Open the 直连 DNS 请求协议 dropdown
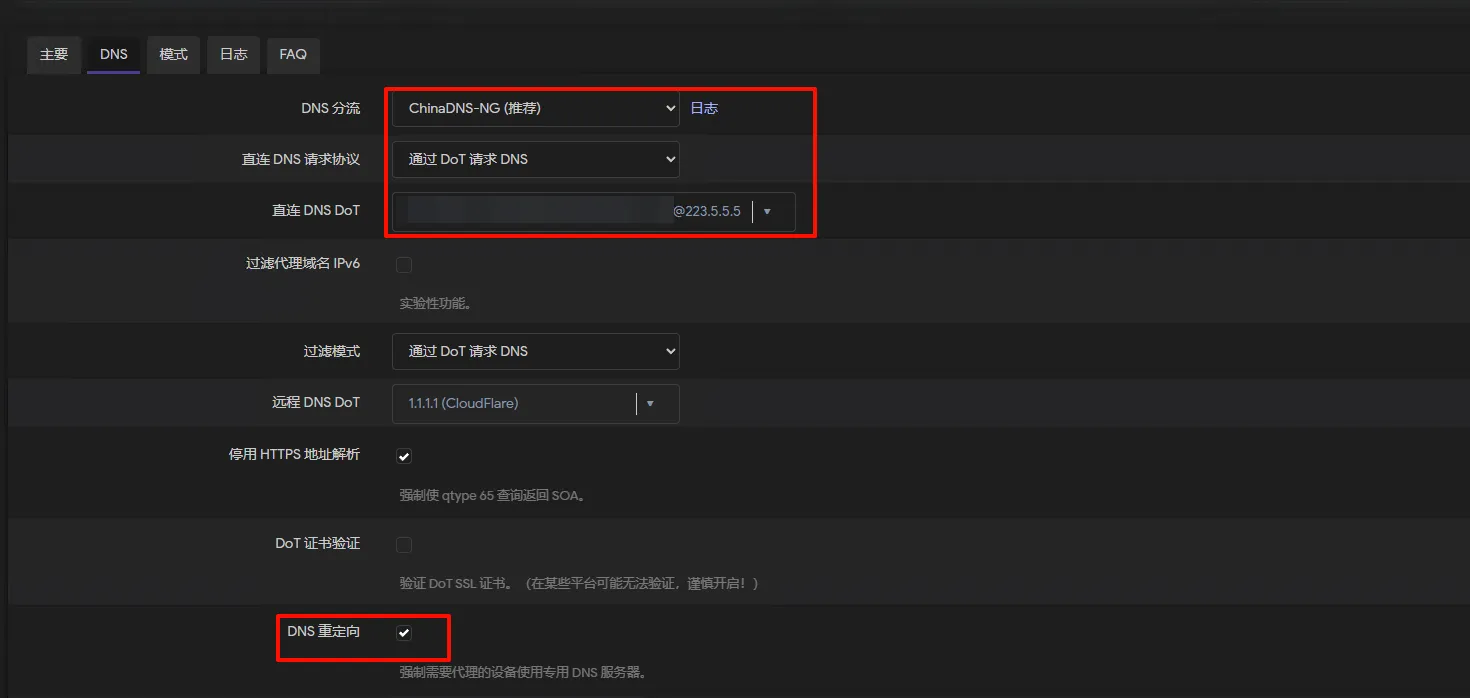 535,159
